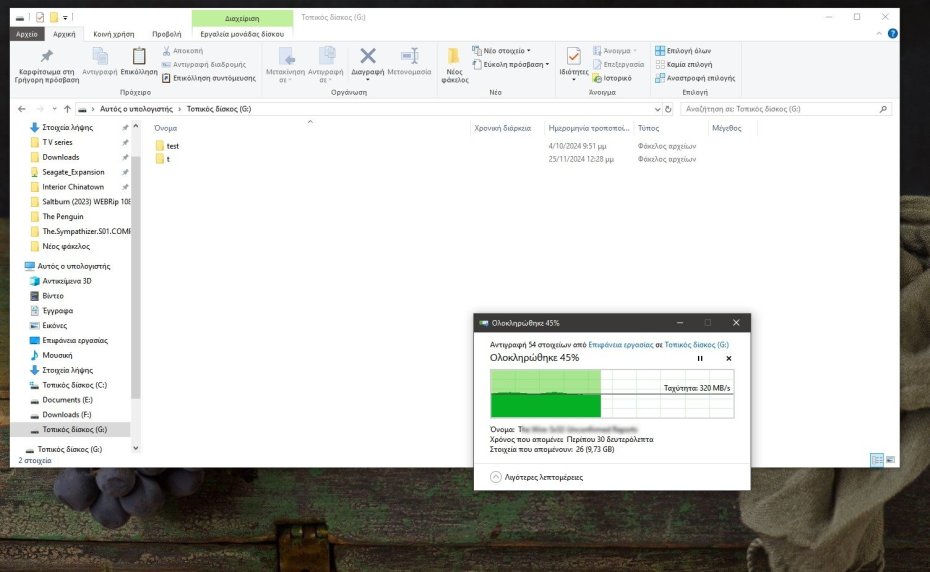The image size is (930, 572).
Task: Click the Διαγραφή delete X icon
Action: 368,56
